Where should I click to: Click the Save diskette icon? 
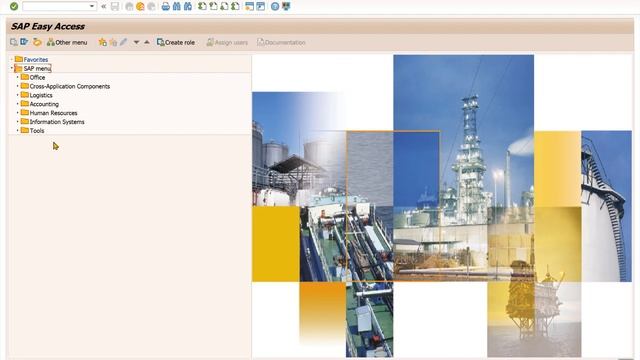coord(115,6)
